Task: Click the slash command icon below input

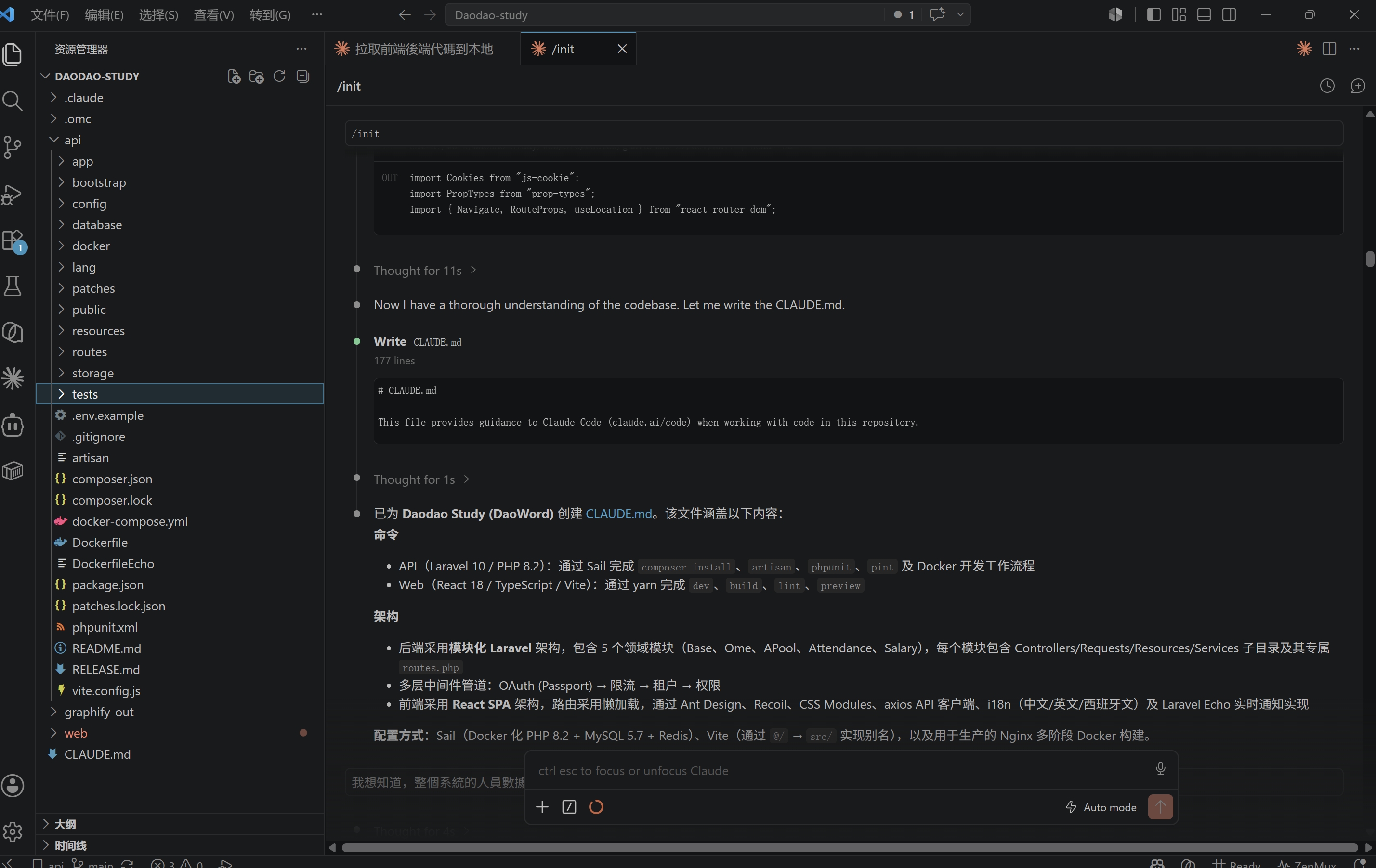Action: click(x=569, y=807)
